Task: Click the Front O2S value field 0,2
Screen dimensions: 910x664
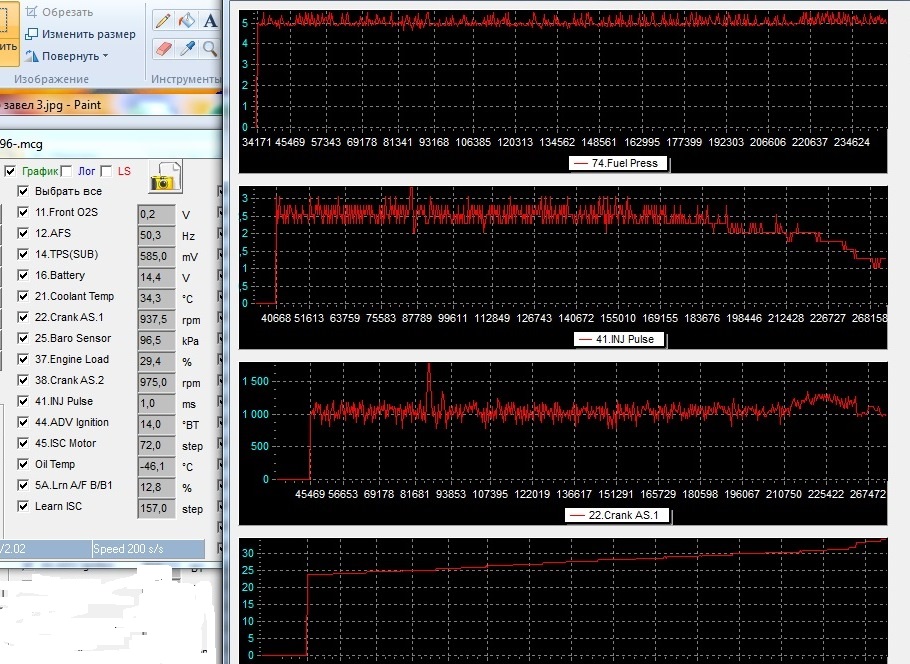Action: [x=156, y=214]
